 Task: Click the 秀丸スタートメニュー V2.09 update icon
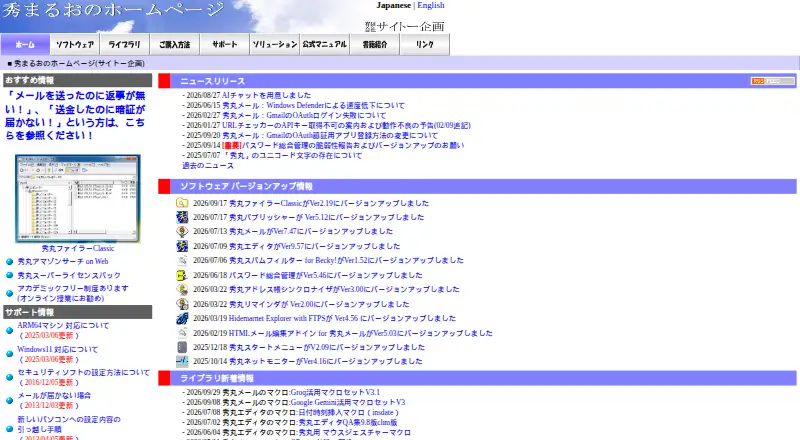click(182, 347)
